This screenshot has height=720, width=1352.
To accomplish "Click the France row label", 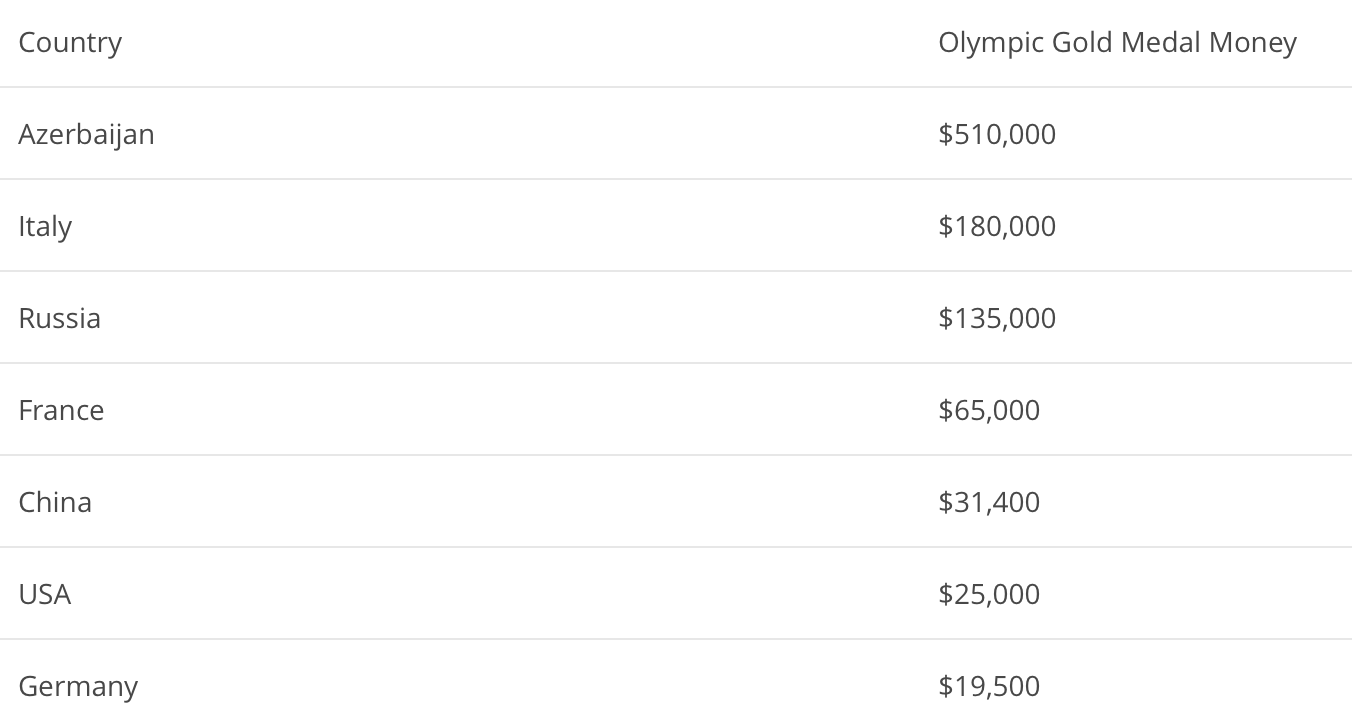I will pyautogui.click(x=61, y=410).
